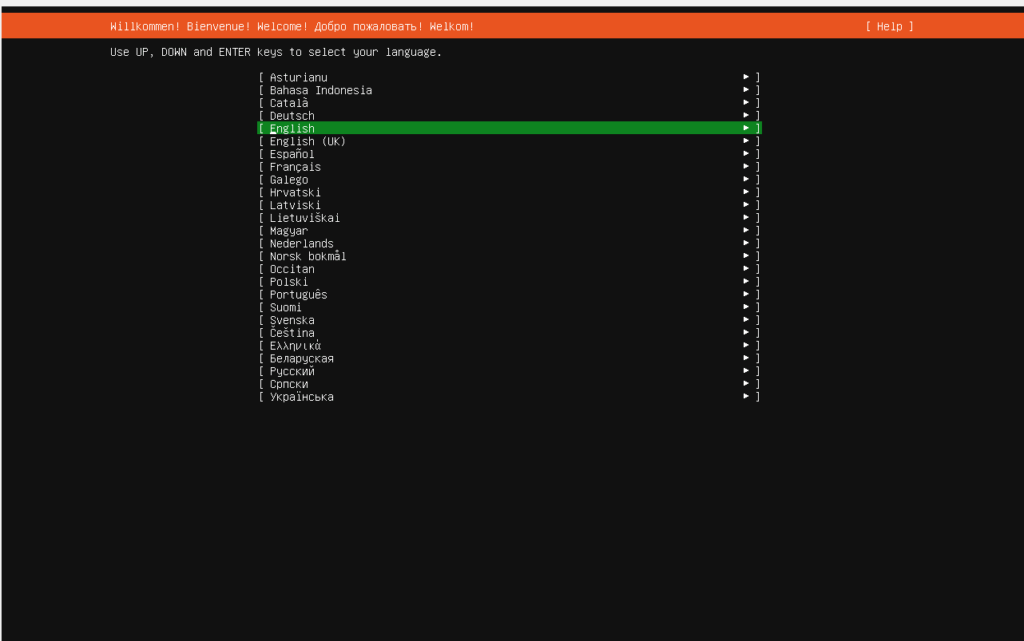The height and width of the screenshot is (641, 1024).
Task: Select Português language entry
Action: [298, 295]
